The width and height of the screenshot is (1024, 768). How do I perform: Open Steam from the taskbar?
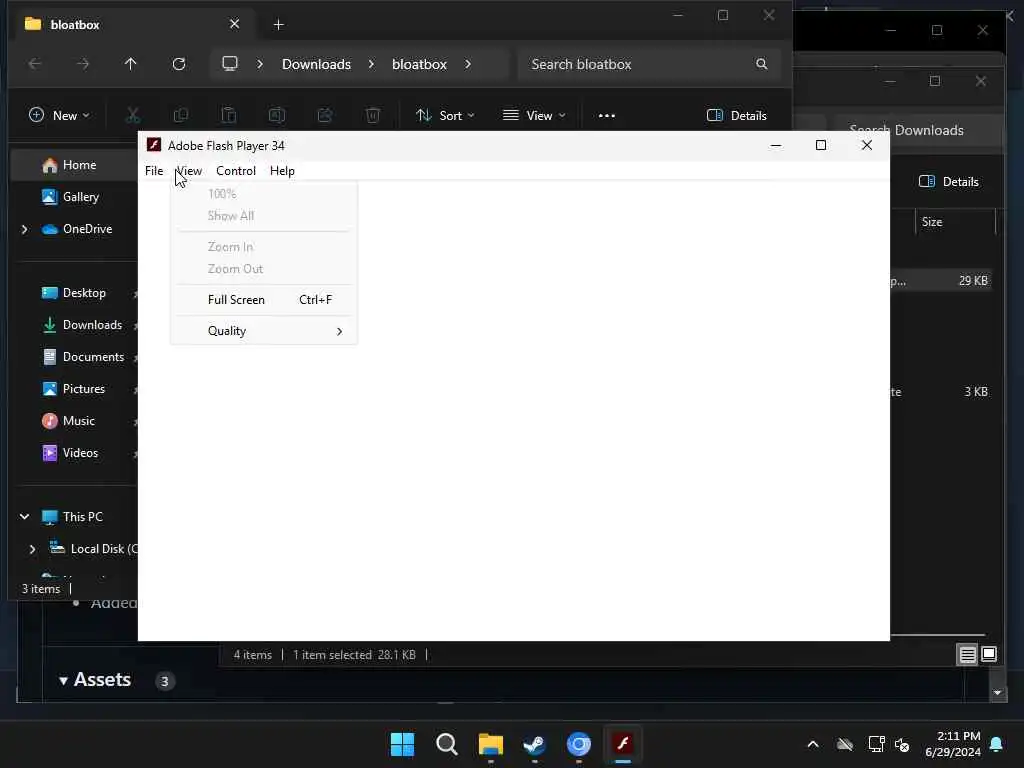click(x=535, y=744)
